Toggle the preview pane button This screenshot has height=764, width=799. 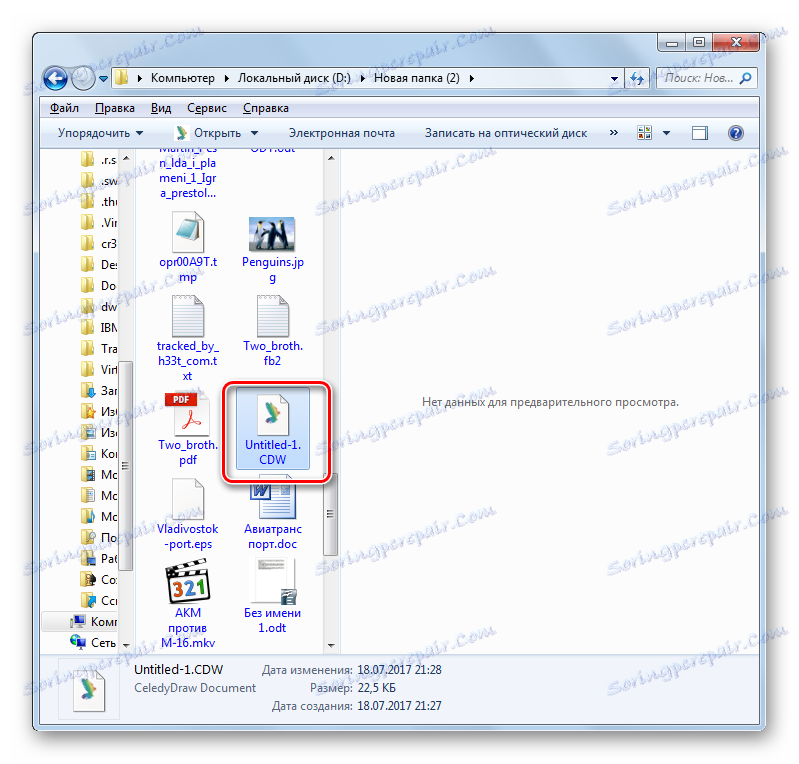point(700,133)
